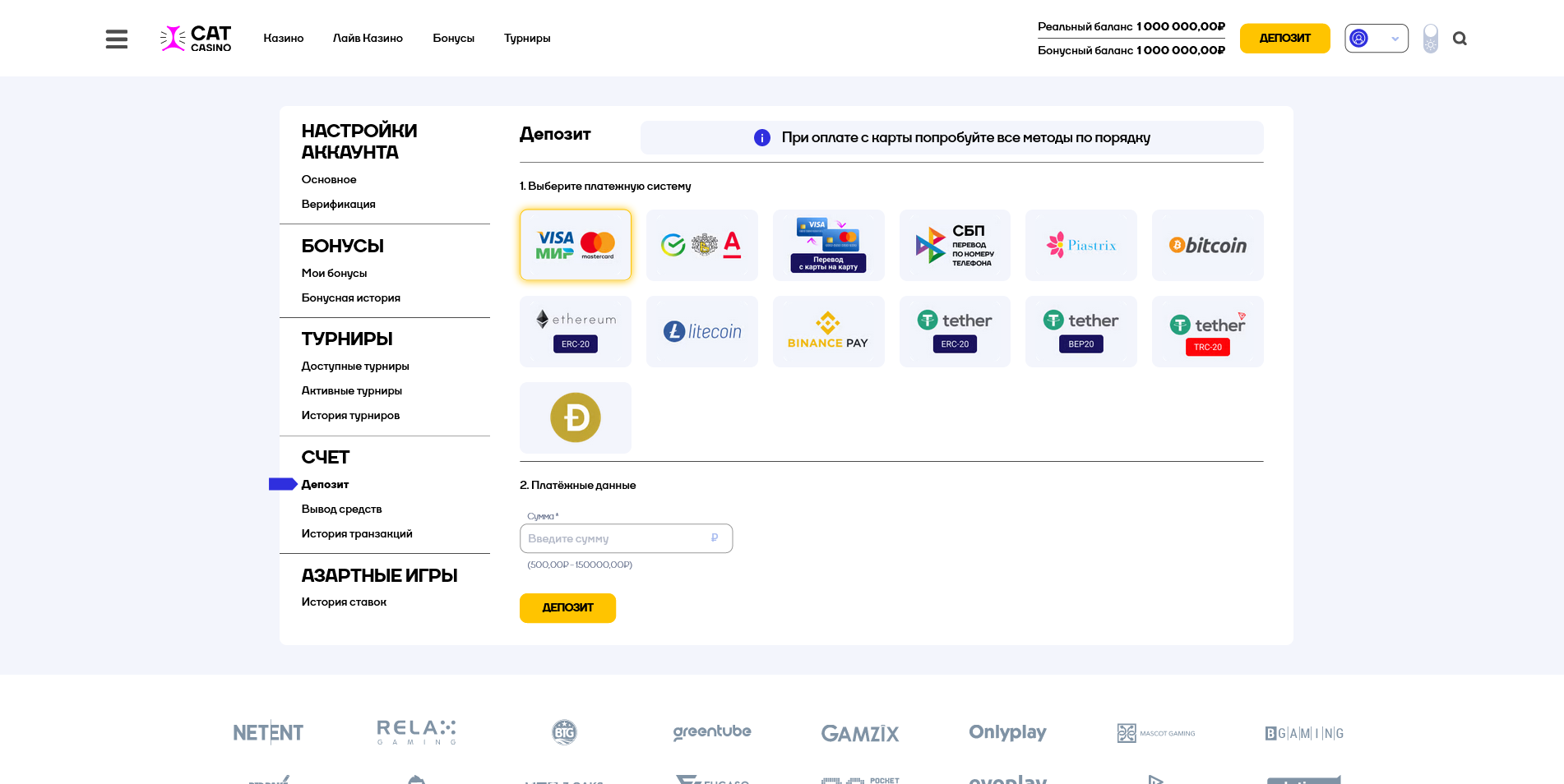Open the Казино menu item

click(284, 39)
